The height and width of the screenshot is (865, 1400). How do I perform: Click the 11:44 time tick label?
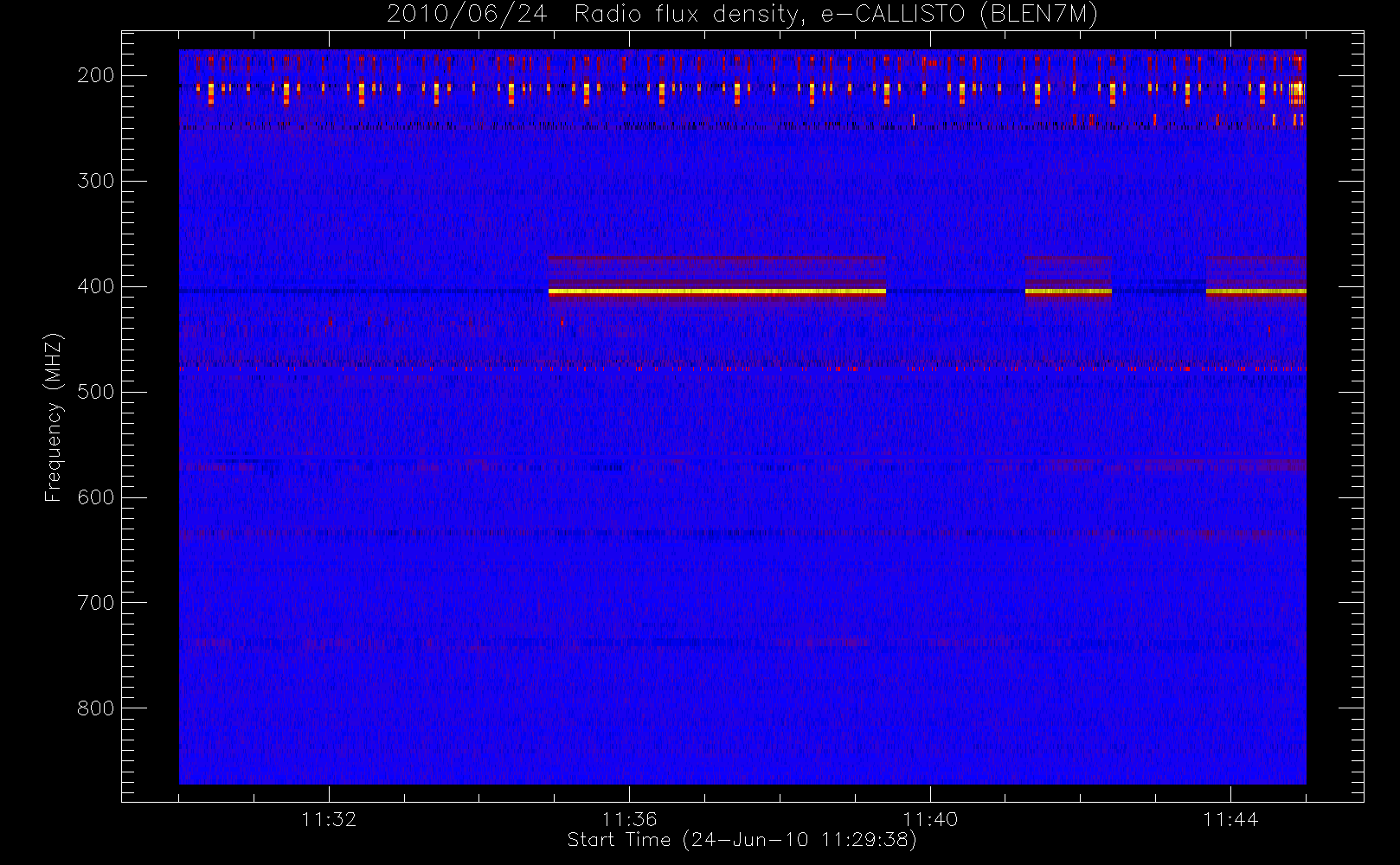(1230, 819)
